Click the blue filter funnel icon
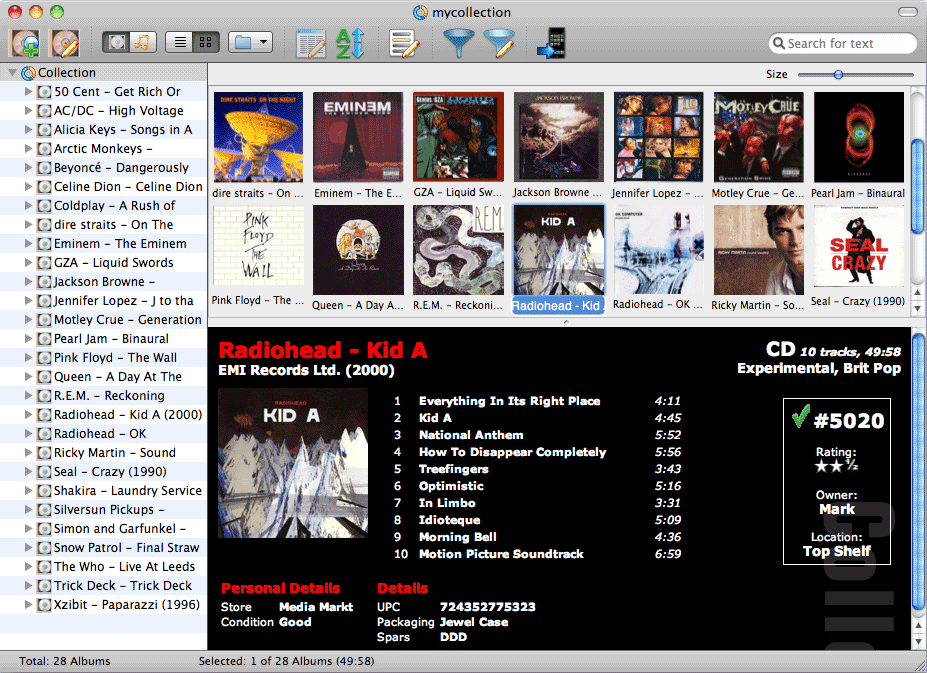 coord(459,44)
